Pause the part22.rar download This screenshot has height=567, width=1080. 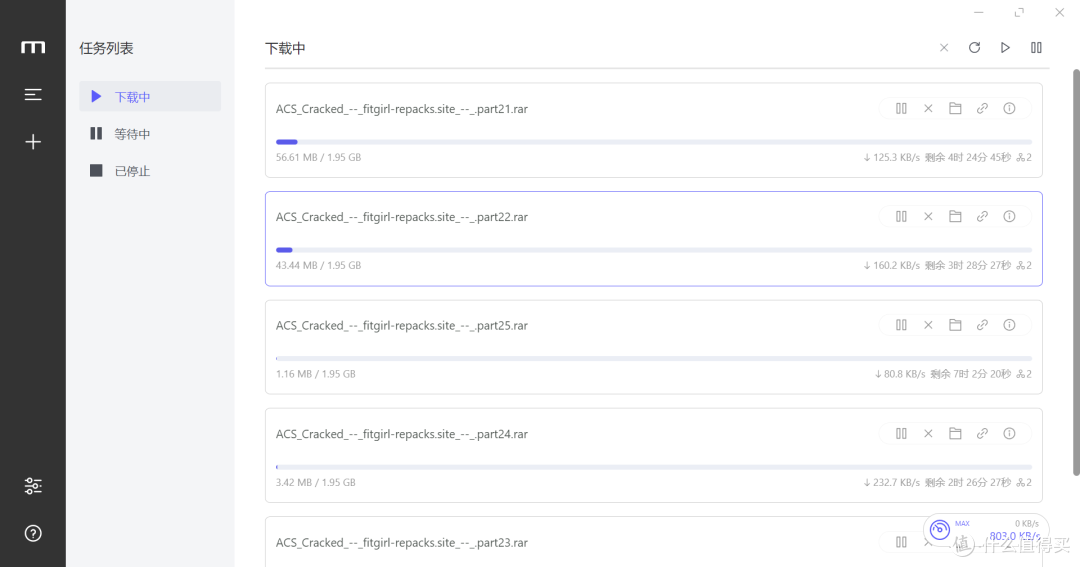[901, 216]
